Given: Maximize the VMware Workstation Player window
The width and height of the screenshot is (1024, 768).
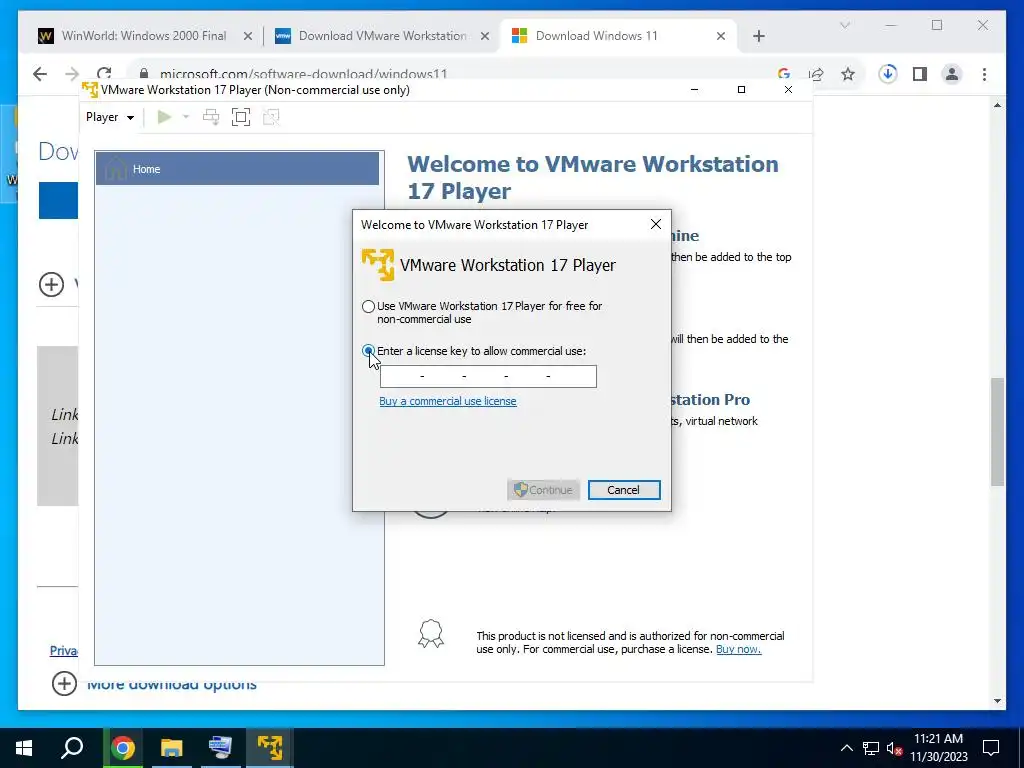Looking at the screenshot, I should pyautogui.click(x=741, y=89).
